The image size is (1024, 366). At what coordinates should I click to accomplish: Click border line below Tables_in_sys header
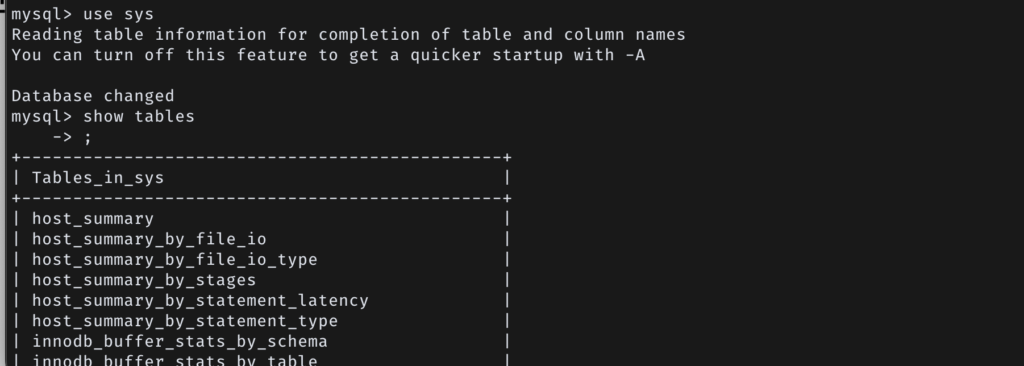tap(261, 198)
